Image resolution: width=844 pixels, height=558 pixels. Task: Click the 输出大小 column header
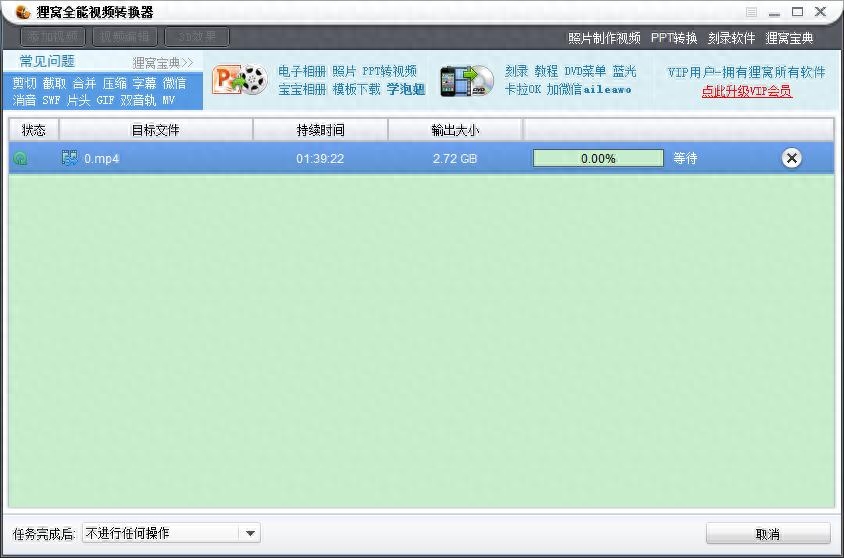[455, 130]
